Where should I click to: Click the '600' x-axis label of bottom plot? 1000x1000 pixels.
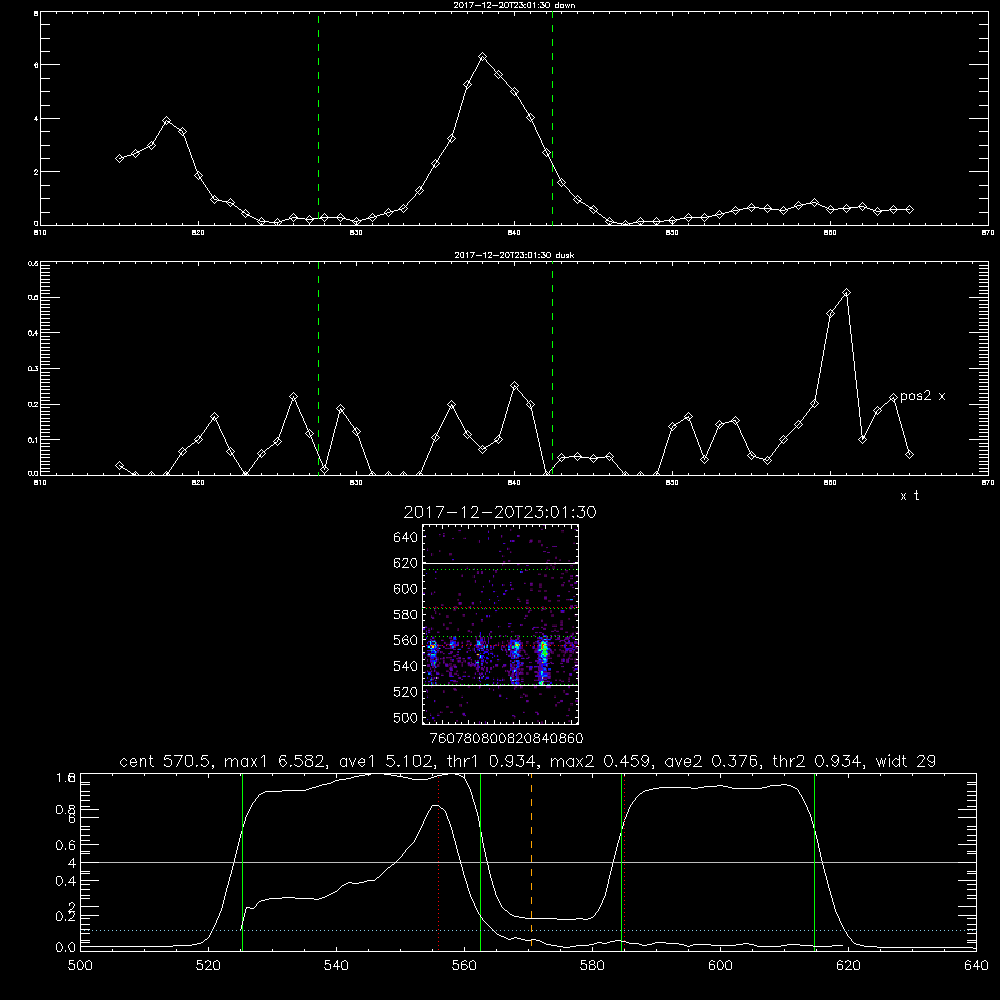click(721, 966)
